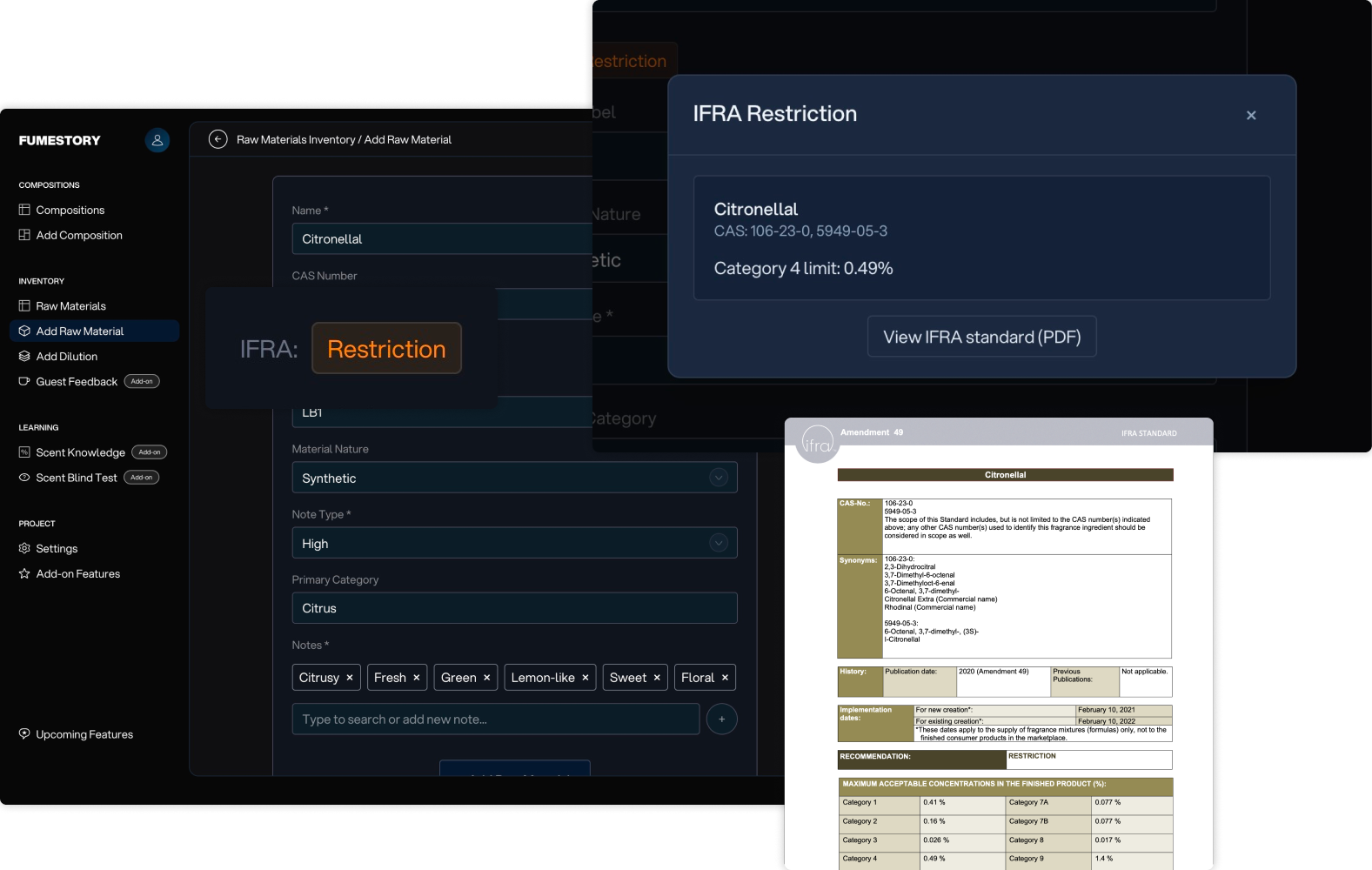Click the Raw Materials Inventory breadcrumb text
Screen dimensions: 1372x870
pyautogui.click(x=296, y=139)
